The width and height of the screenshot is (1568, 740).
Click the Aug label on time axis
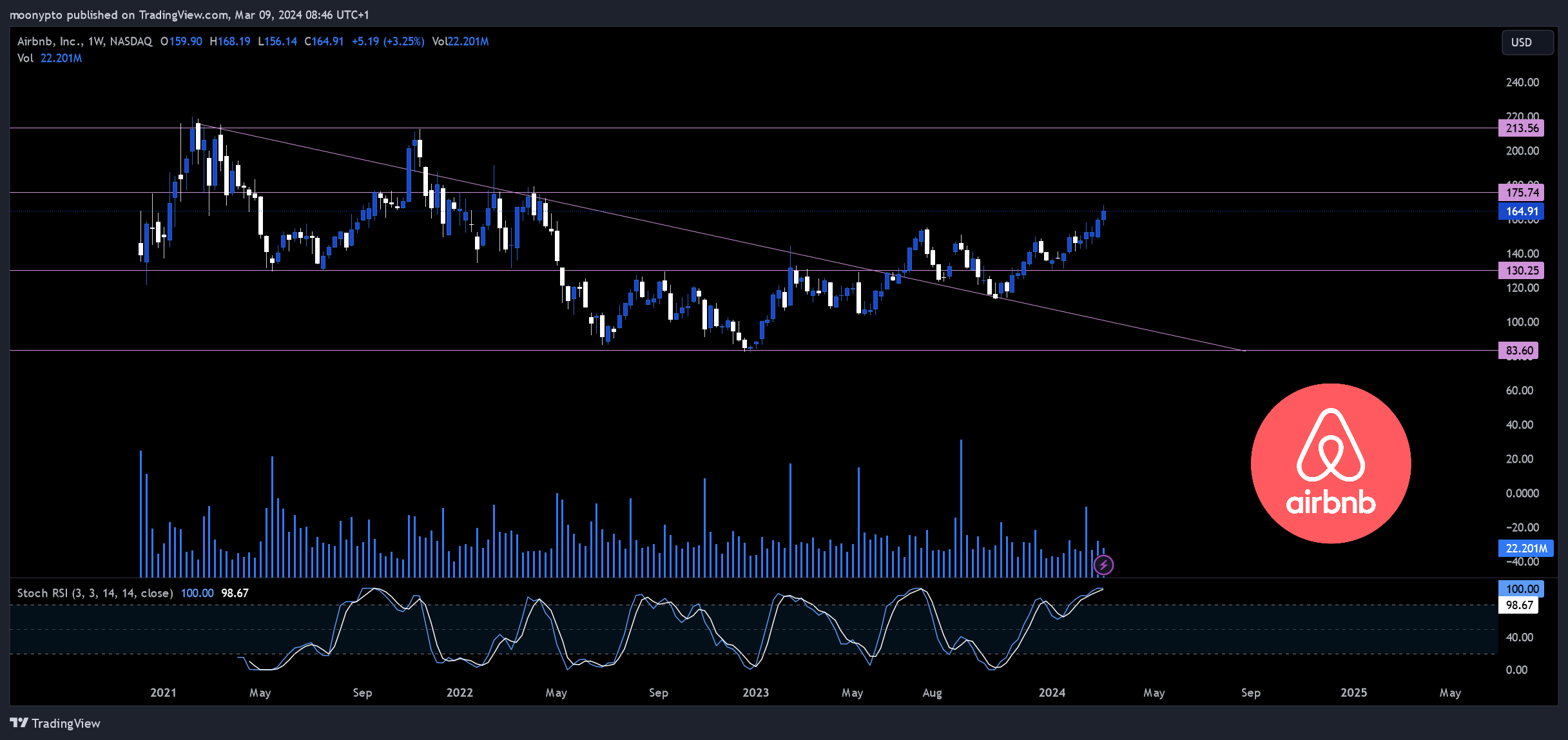point(932,692)
